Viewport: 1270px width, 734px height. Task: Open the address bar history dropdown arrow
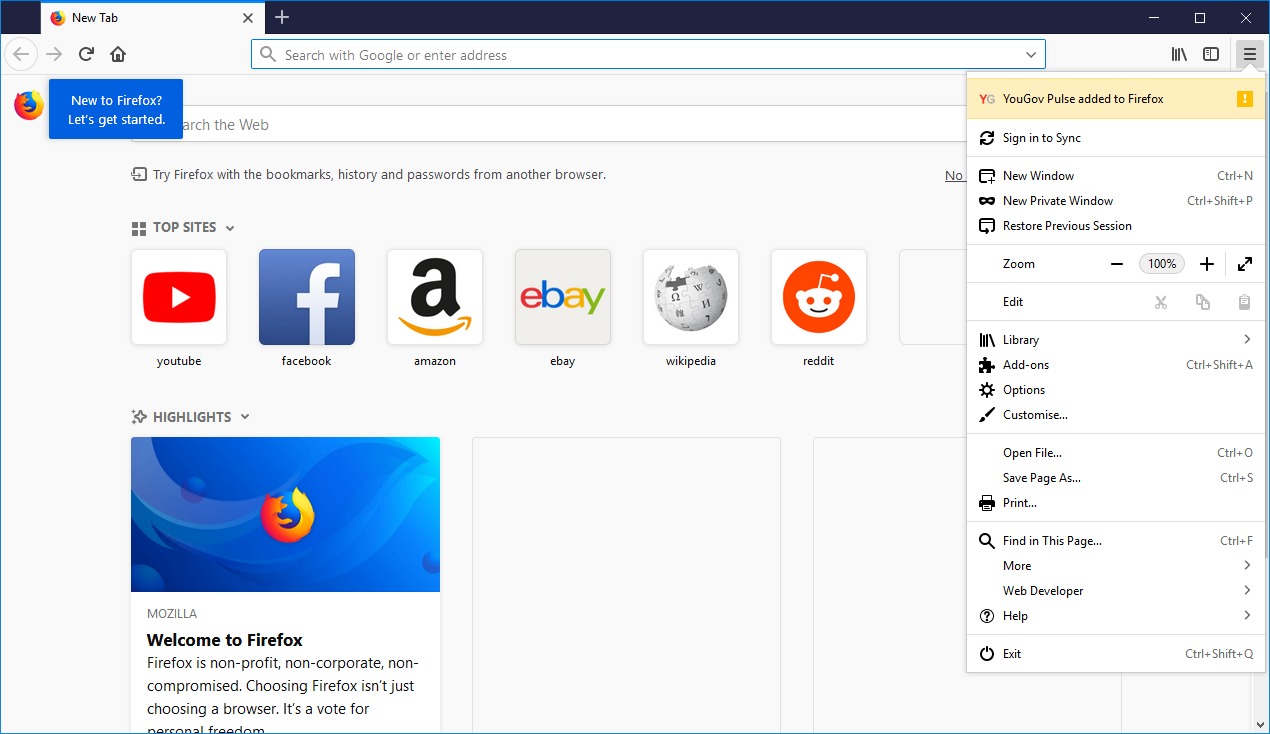point(1031,55)
